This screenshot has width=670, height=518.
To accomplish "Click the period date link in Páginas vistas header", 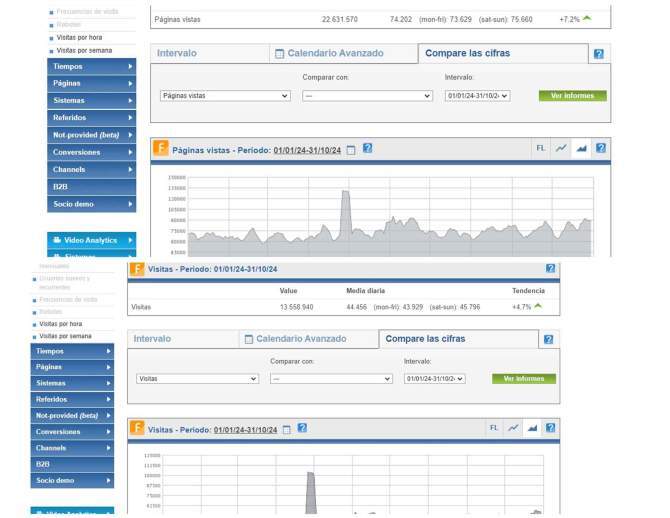I will tap(307, 150).
